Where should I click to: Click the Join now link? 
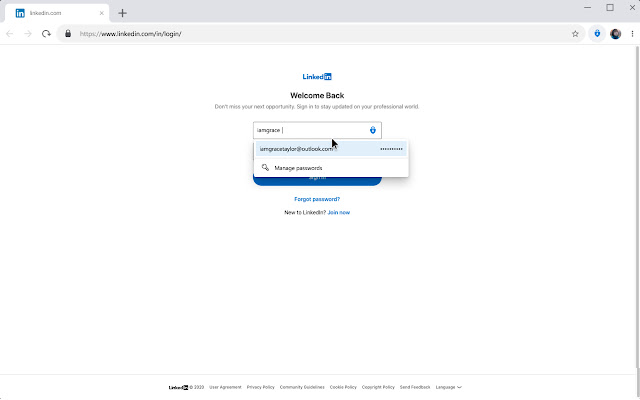pyautogui.click(x=339, y=212)
